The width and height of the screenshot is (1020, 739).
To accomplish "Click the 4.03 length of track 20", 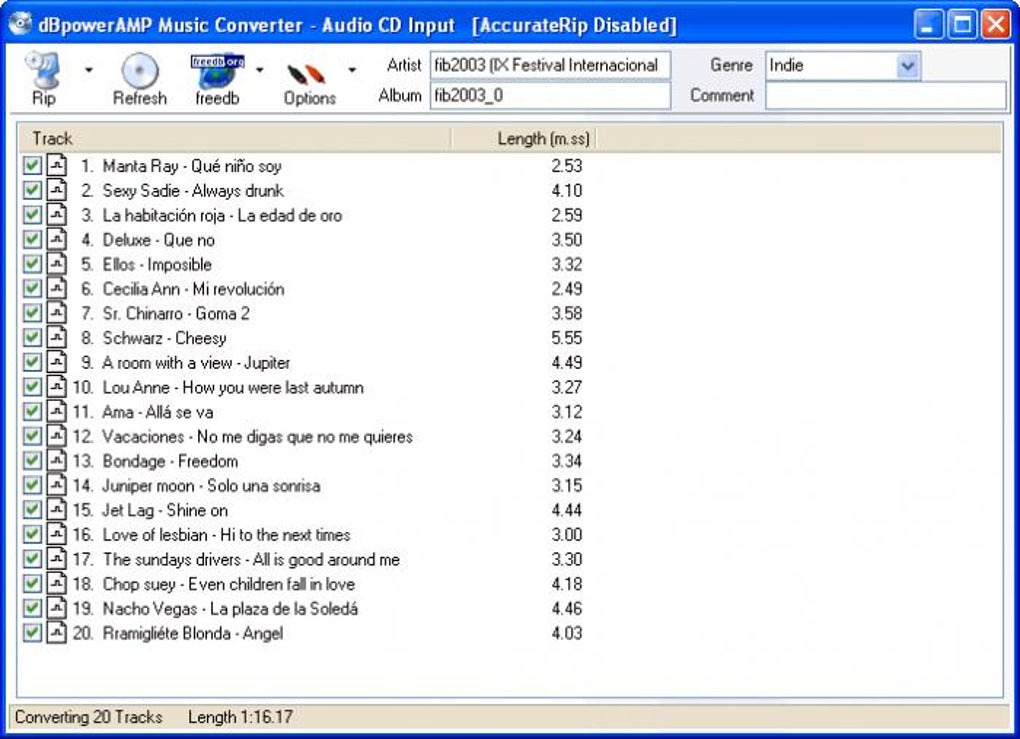I will (567, 634).
